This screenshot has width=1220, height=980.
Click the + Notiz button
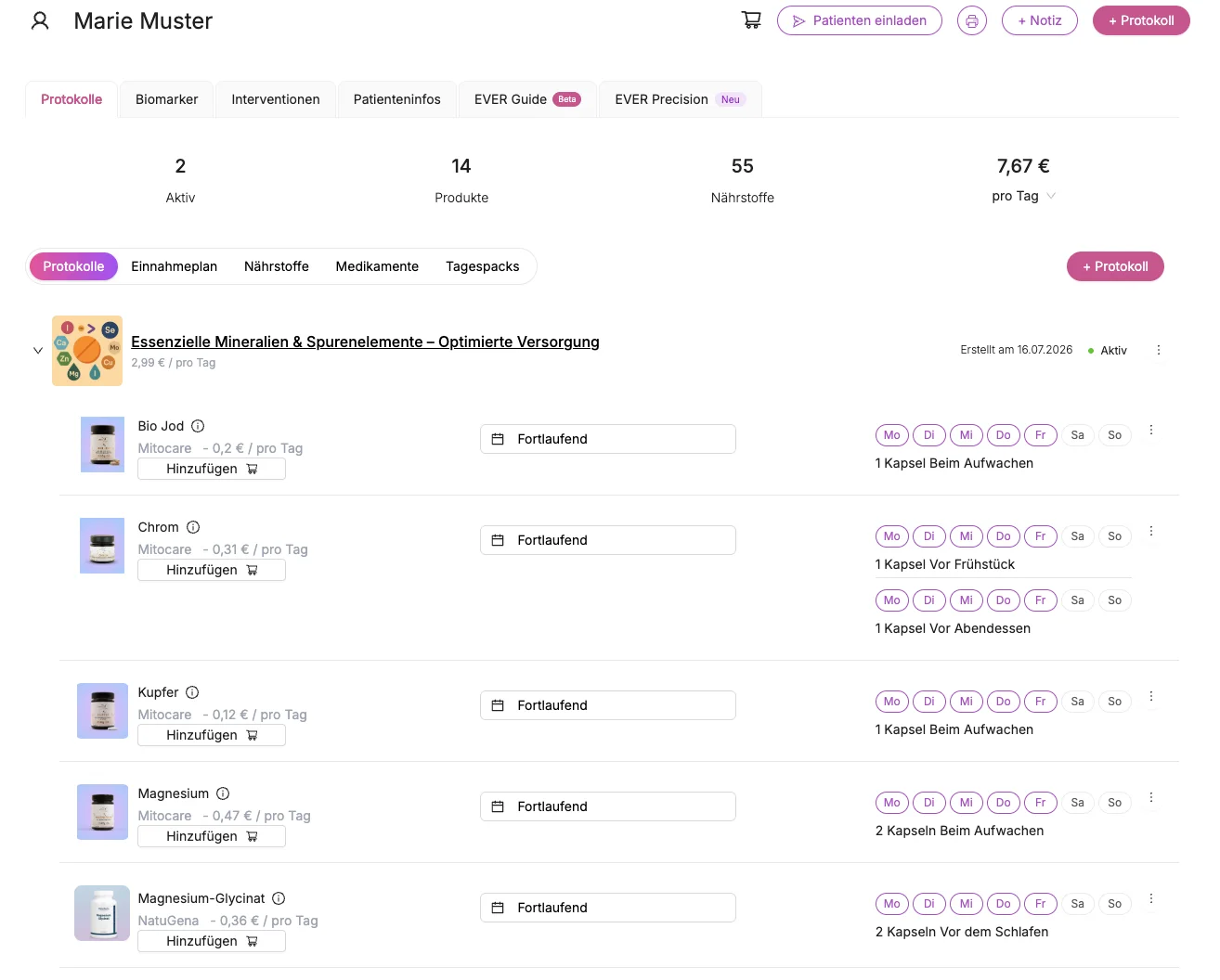point(1040,20)
